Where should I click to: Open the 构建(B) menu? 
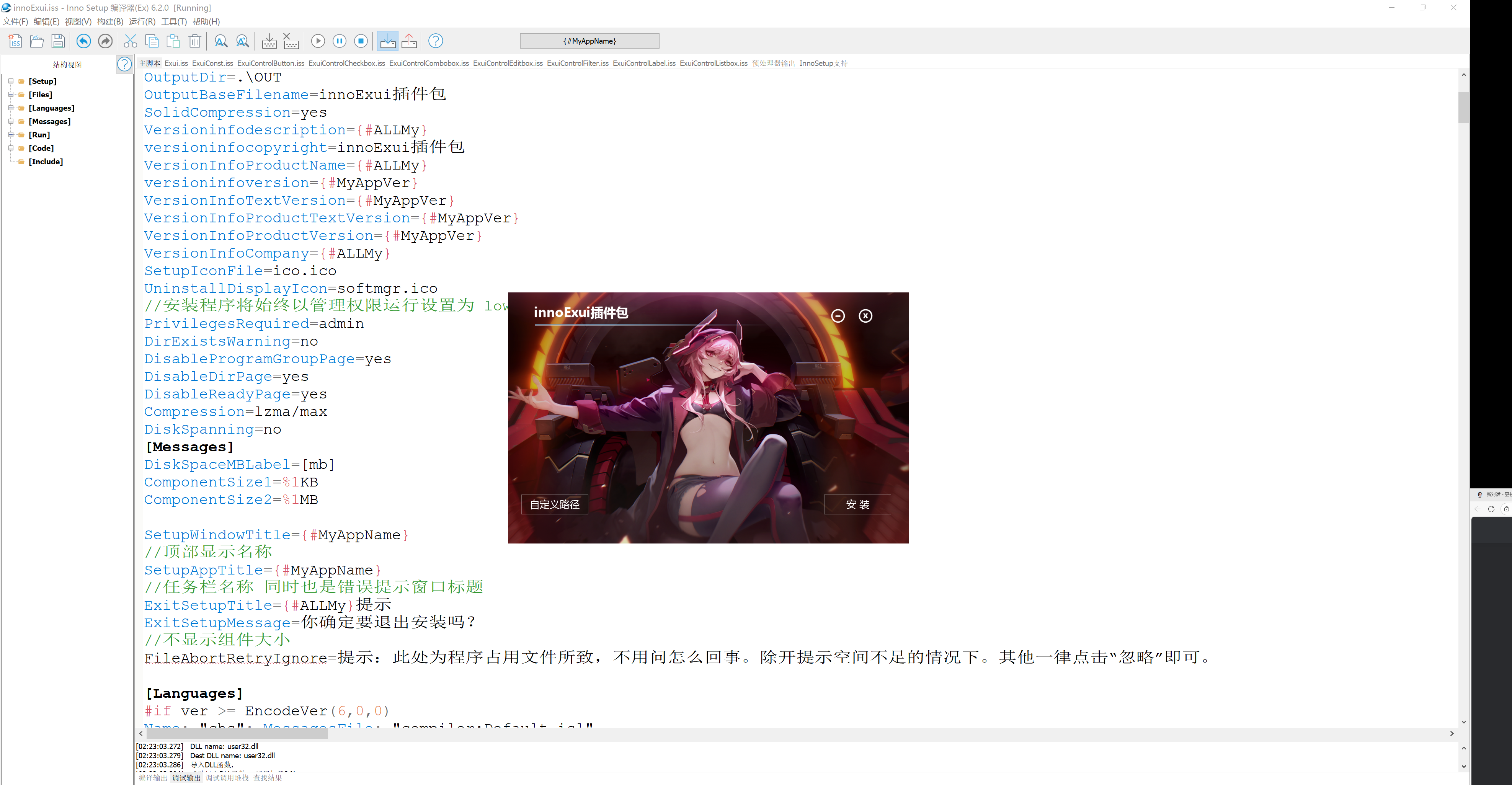(x=110, y=22)
